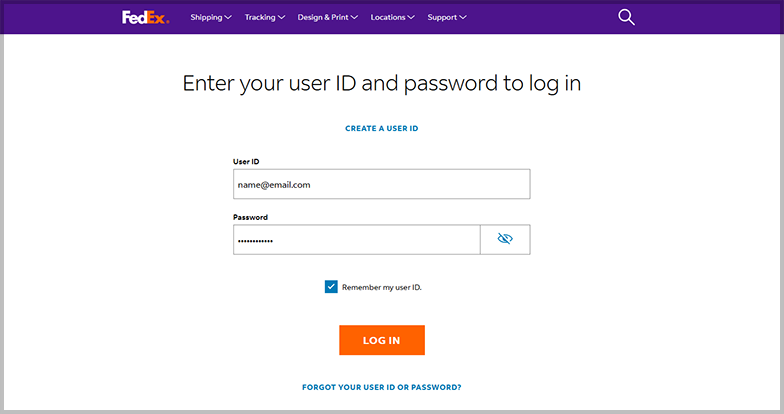
Task: Click the 'Password' field label
Action: point(250,217)
